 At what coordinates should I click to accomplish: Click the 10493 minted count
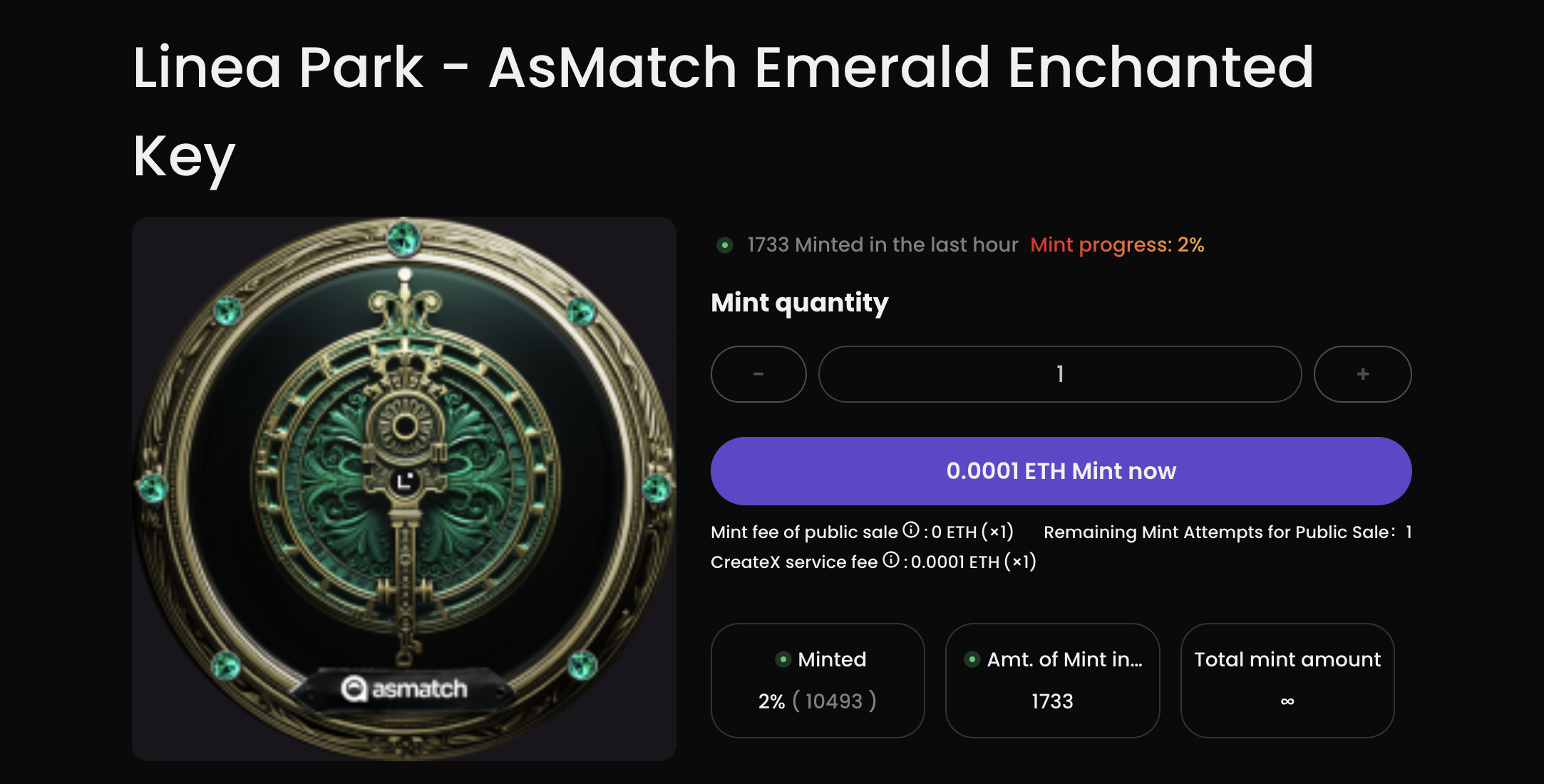point(833,701)
